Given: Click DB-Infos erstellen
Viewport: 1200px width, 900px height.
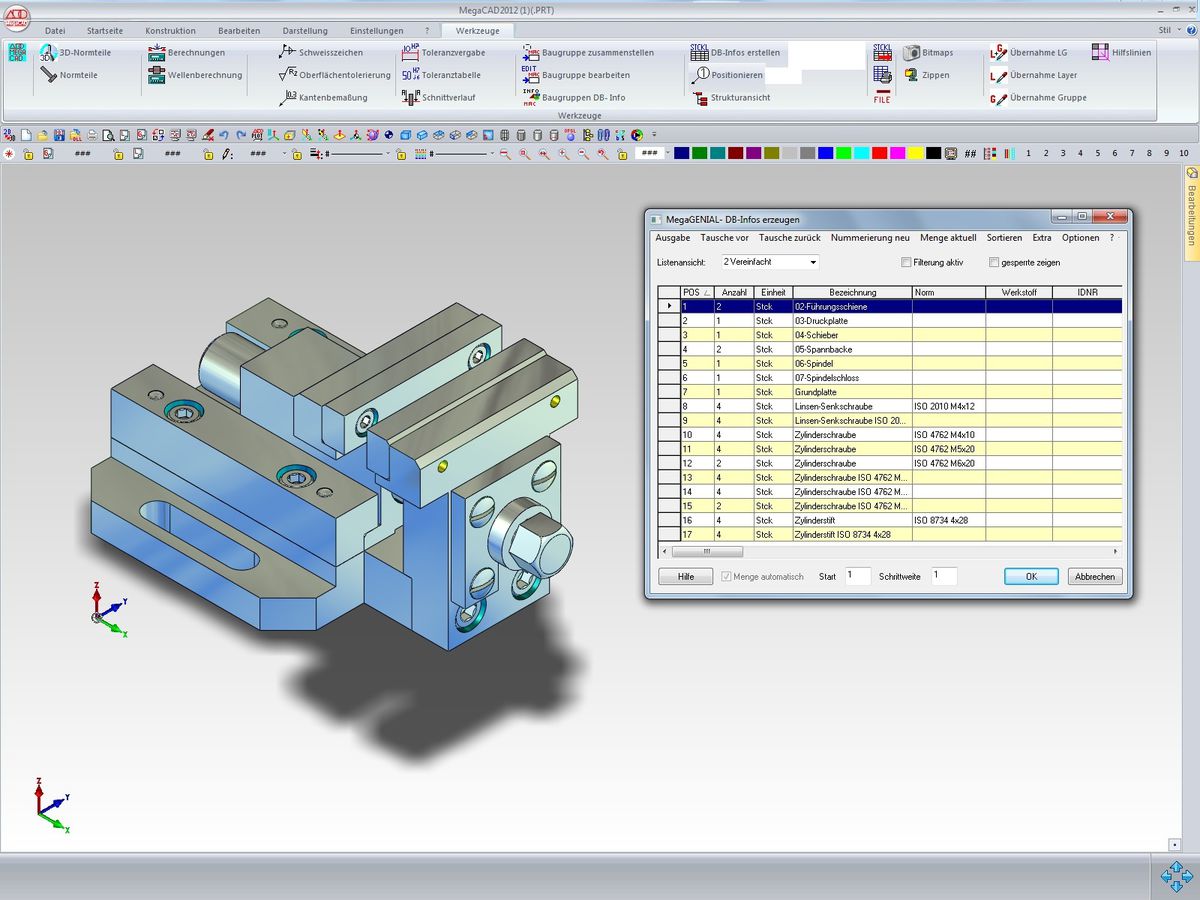Looking at the screenshot, I should [x=735, y=52].
